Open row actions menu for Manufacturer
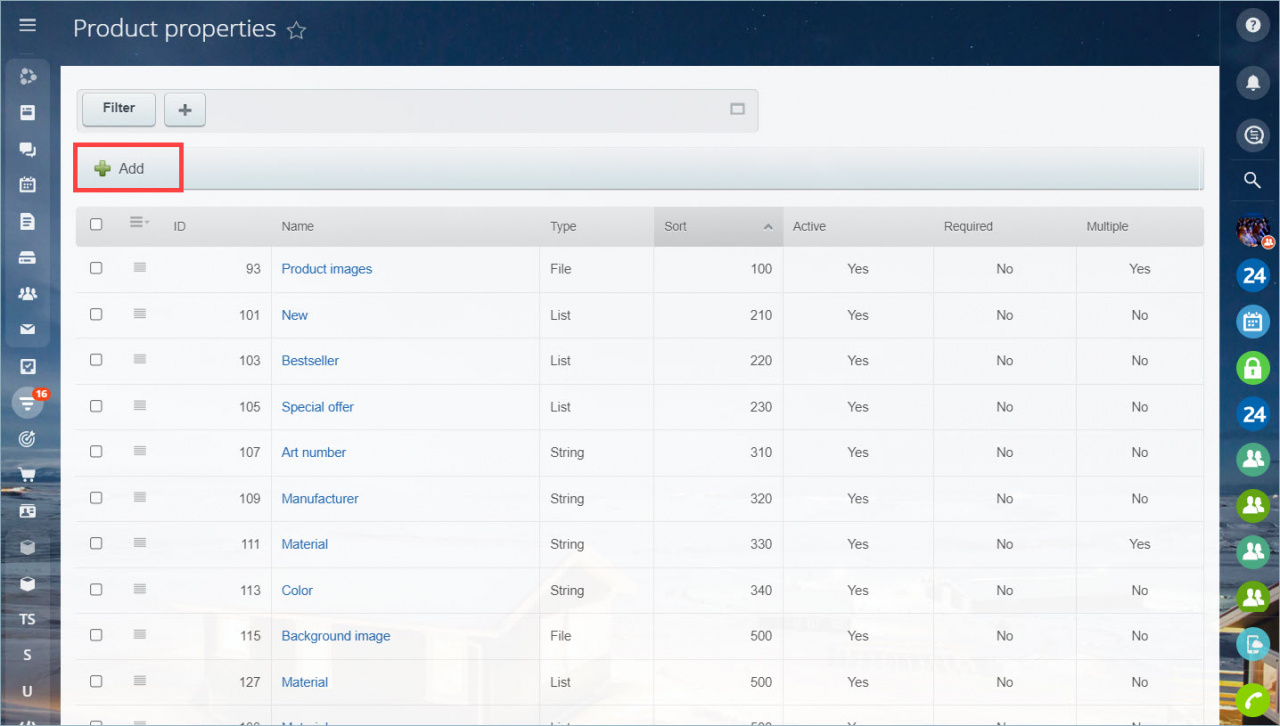1280x726 pixels. tap(140, 497)
